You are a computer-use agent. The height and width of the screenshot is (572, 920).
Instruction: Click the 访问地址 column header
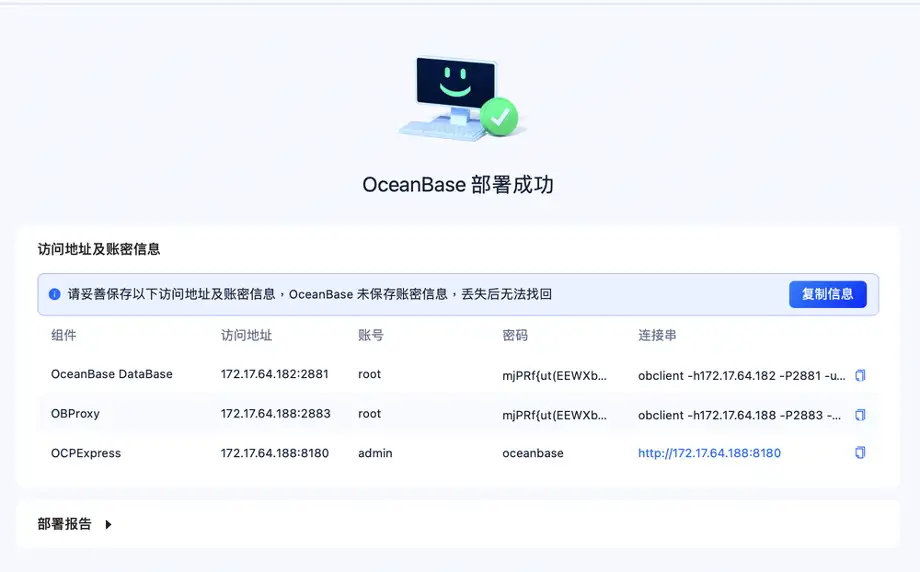click(246, 335)
